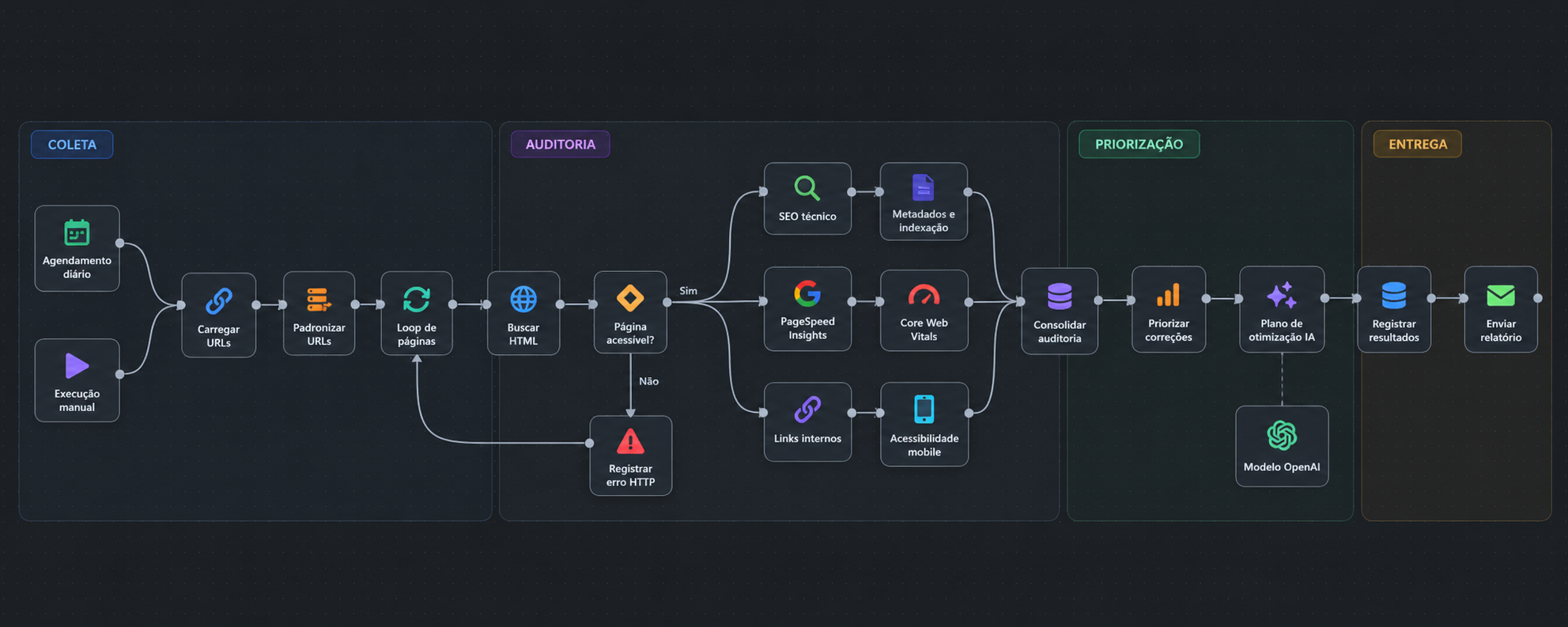Open the Core Web Vitals gauge icon
1568x627 pixels.
924,296
